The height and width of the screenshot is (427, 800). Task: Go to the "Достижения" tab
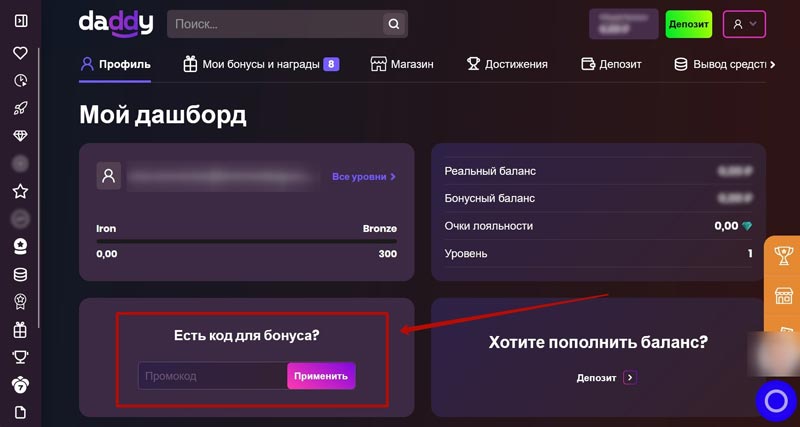(x=507, y=64)
